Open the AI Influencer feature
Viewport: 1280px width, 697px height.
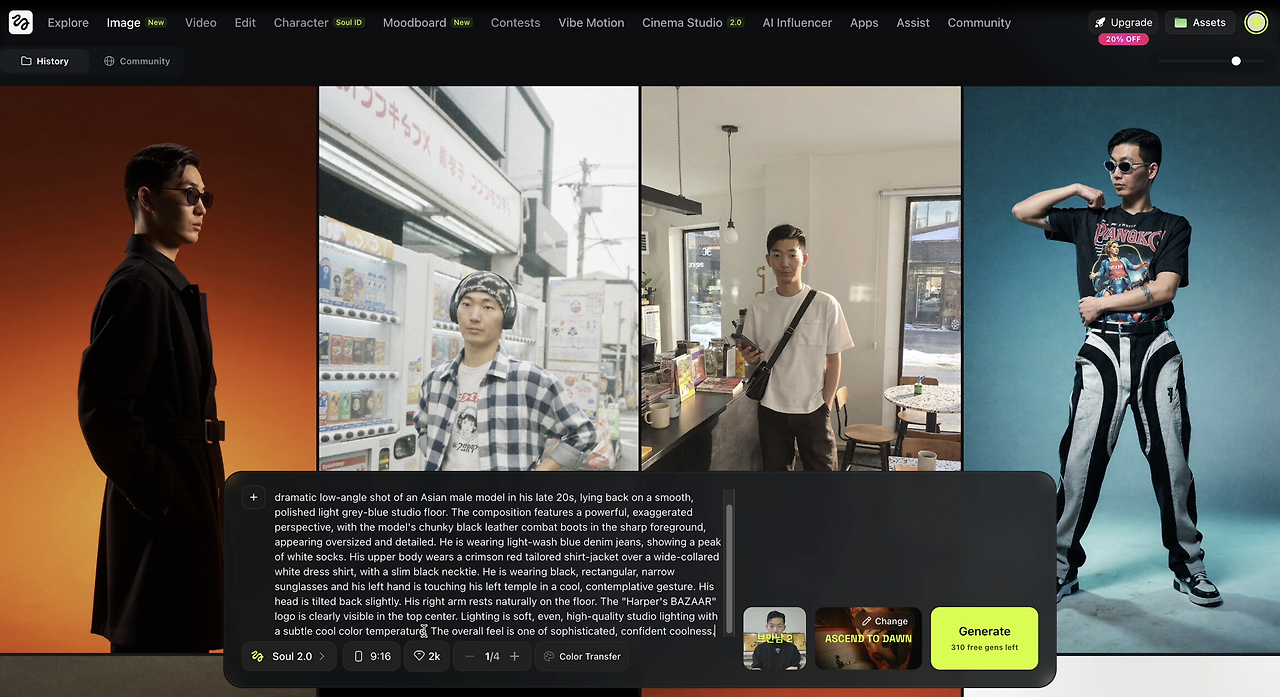coord(796,22)
